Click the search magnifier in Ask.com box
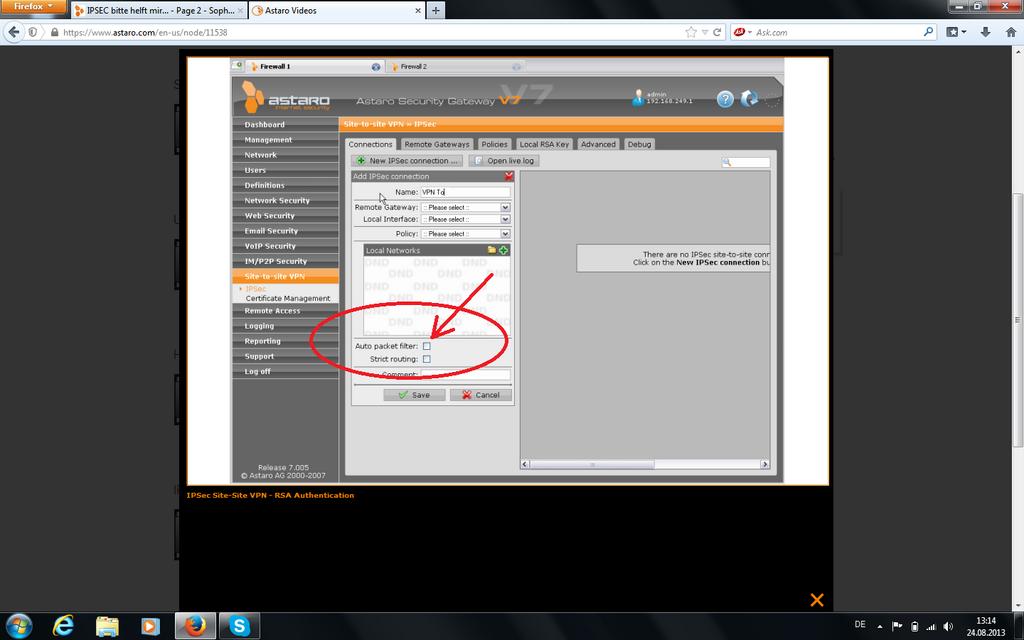 pyautogui.click(x=928, y=31)
